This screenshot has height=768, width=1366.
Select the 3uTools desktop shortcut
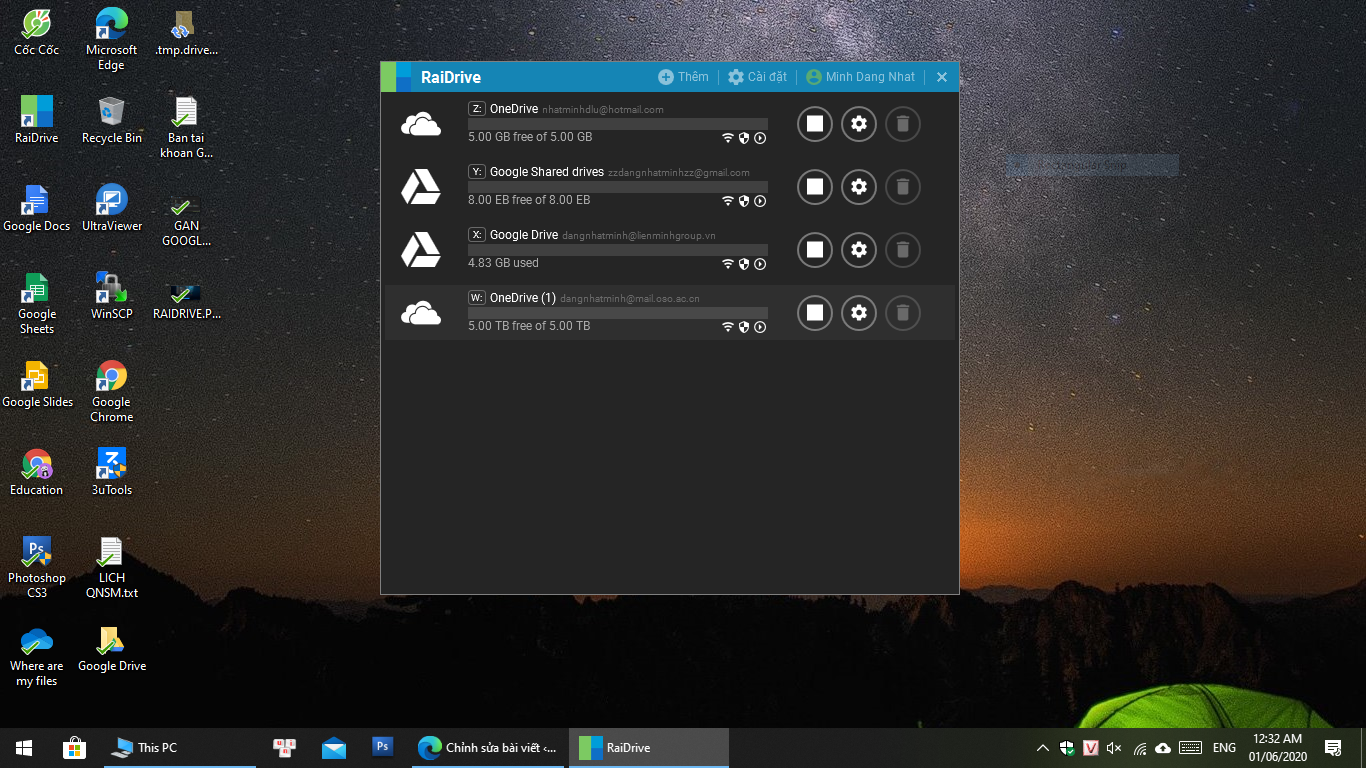(111, 472)
